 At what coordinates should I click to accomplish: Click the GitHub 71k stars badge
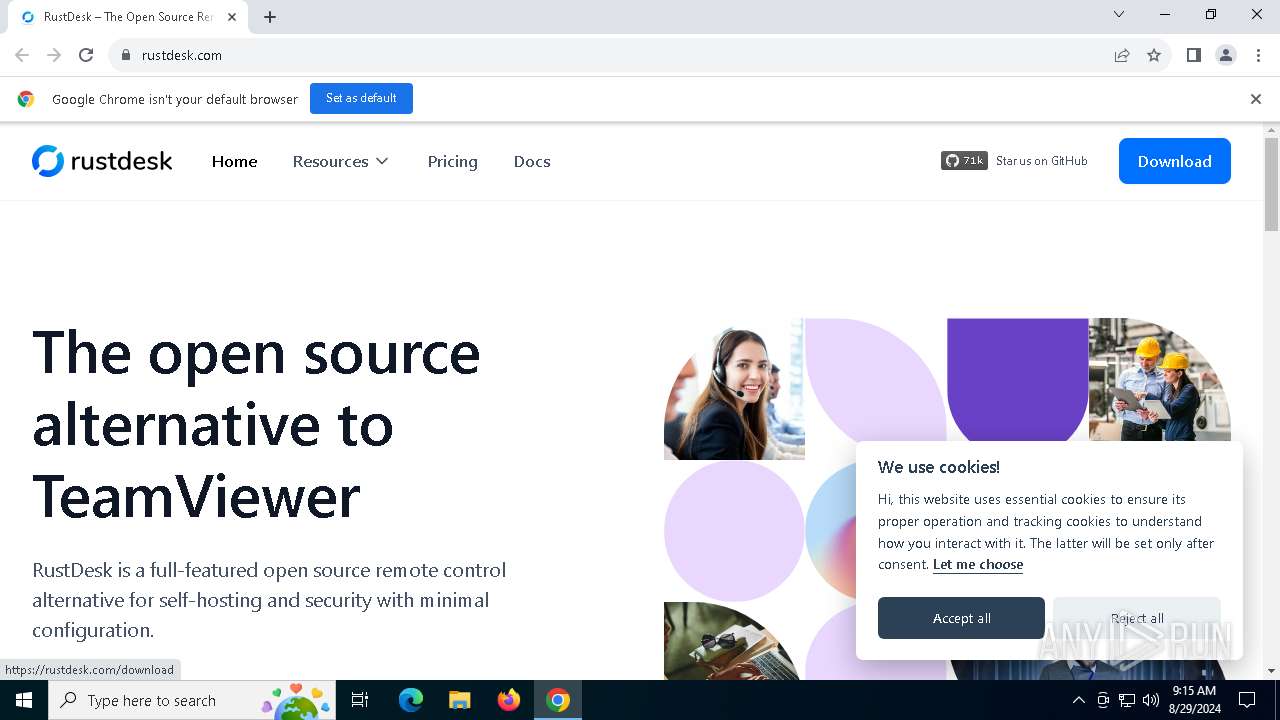[x=964, y=160]
